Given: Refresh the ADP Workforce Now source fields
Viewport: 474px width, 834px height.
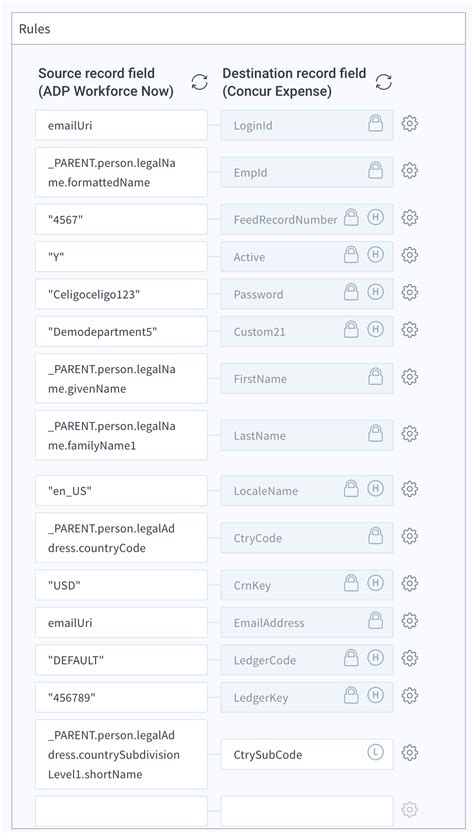Looking at the screenshot, I should 199,82.
